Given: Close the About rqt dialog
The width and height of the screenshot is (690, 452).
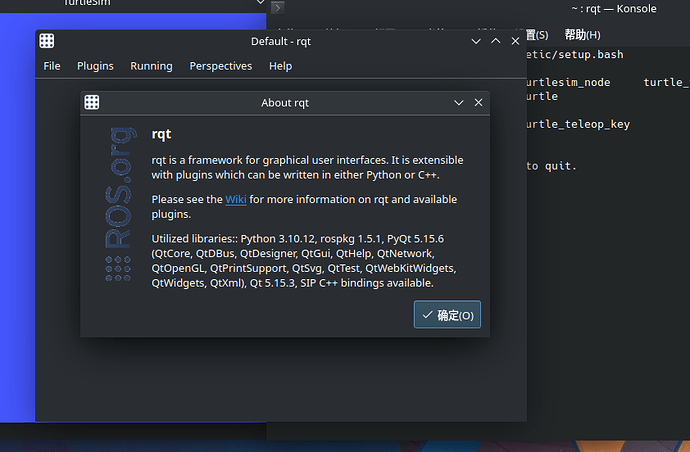Looking at the screenshot, I should click(x=478, y=103).
